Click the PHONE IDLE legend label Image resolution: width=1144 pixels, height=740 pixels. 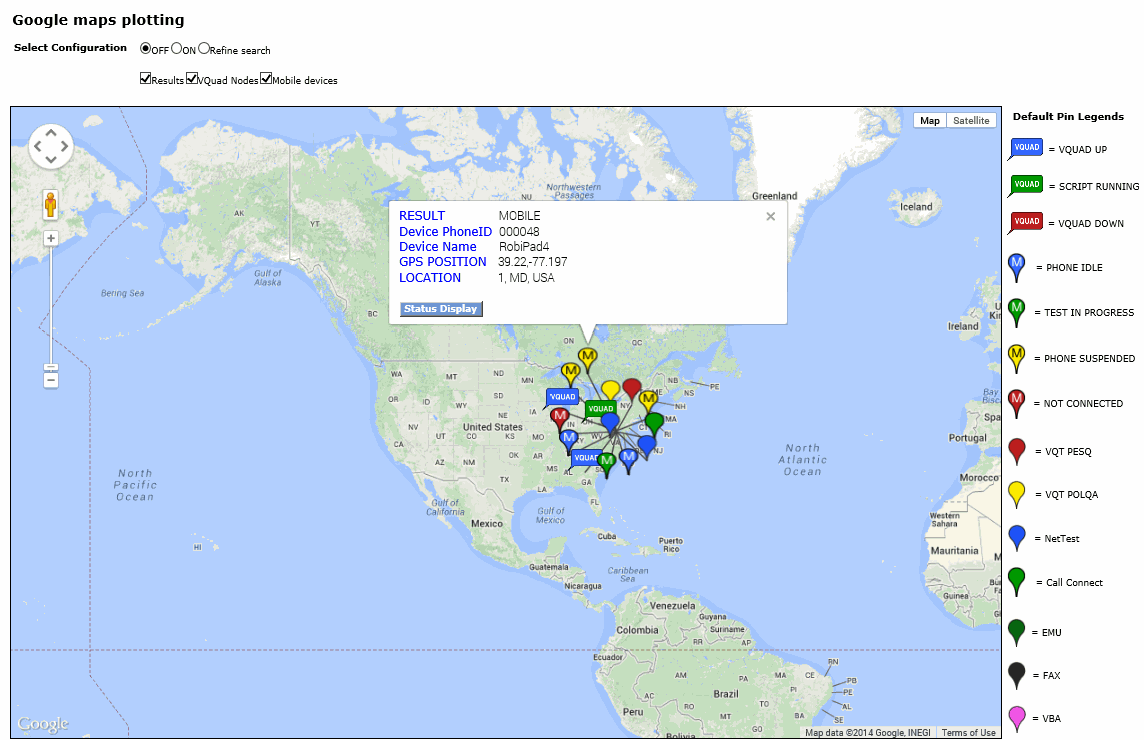(1074, 268)
